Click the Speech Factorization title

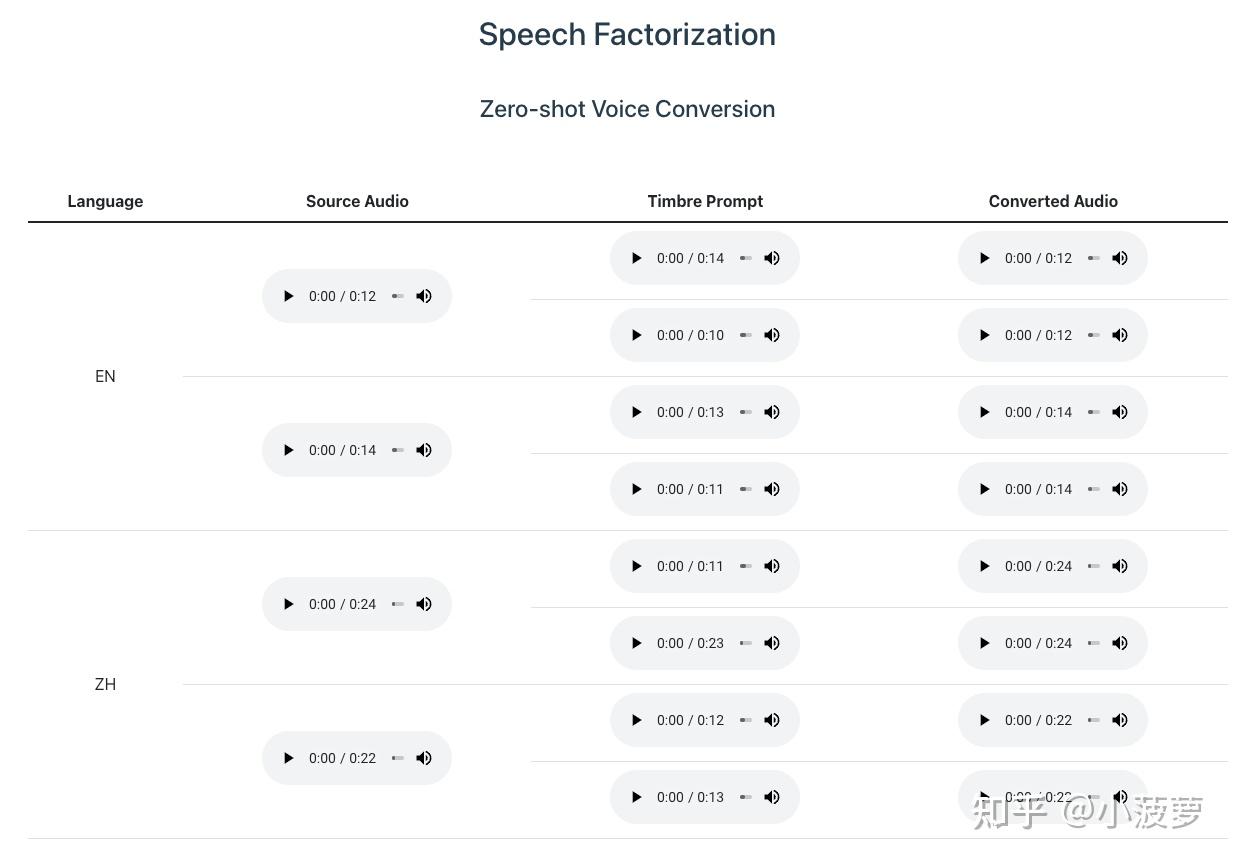tap(627, 34)
